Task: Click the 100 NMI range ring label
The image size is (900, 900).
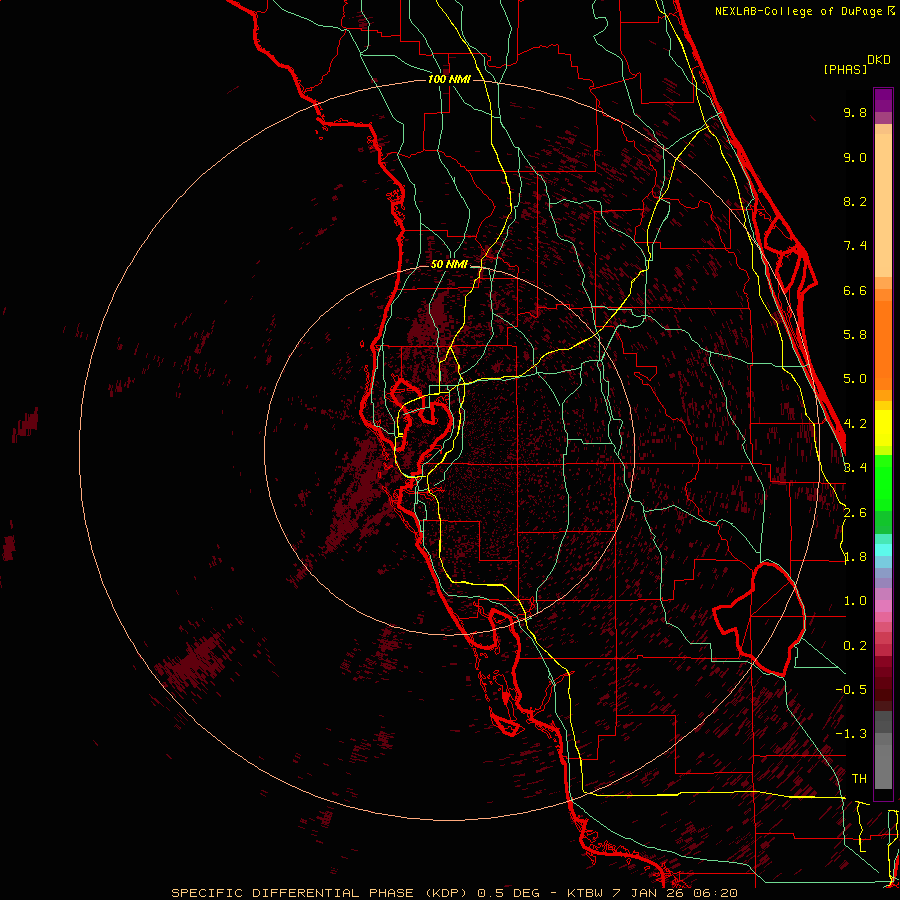Action: pyautogui.click(x=448, y=79)
